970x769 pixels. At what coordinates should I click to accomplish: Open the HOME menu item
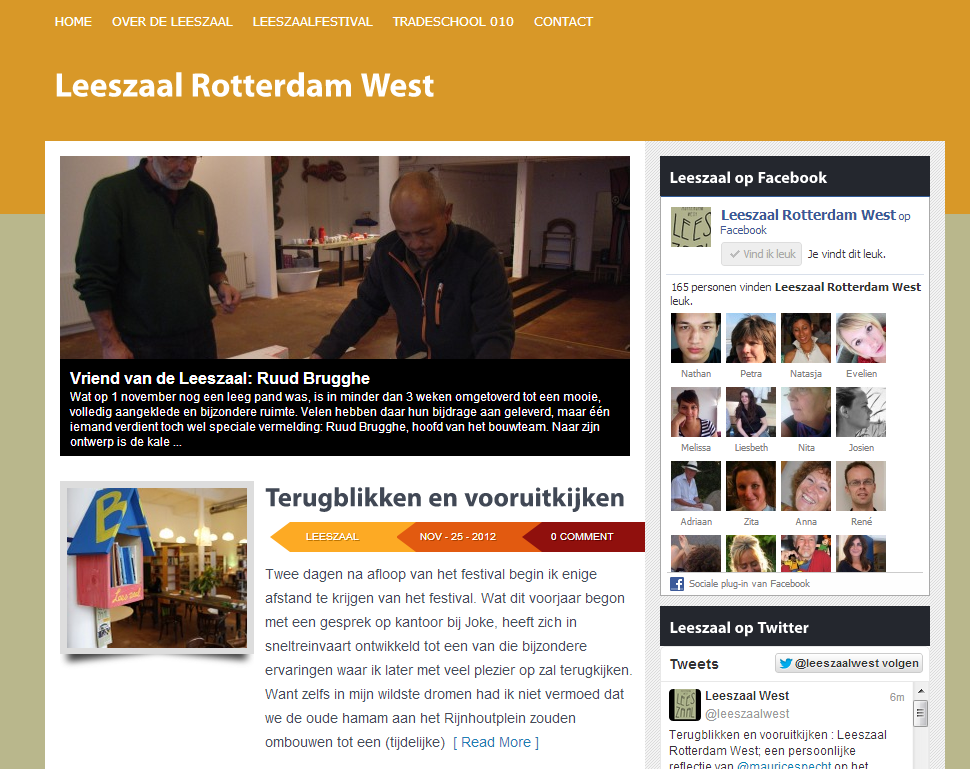pyautogui.click(x=73, y=22)
